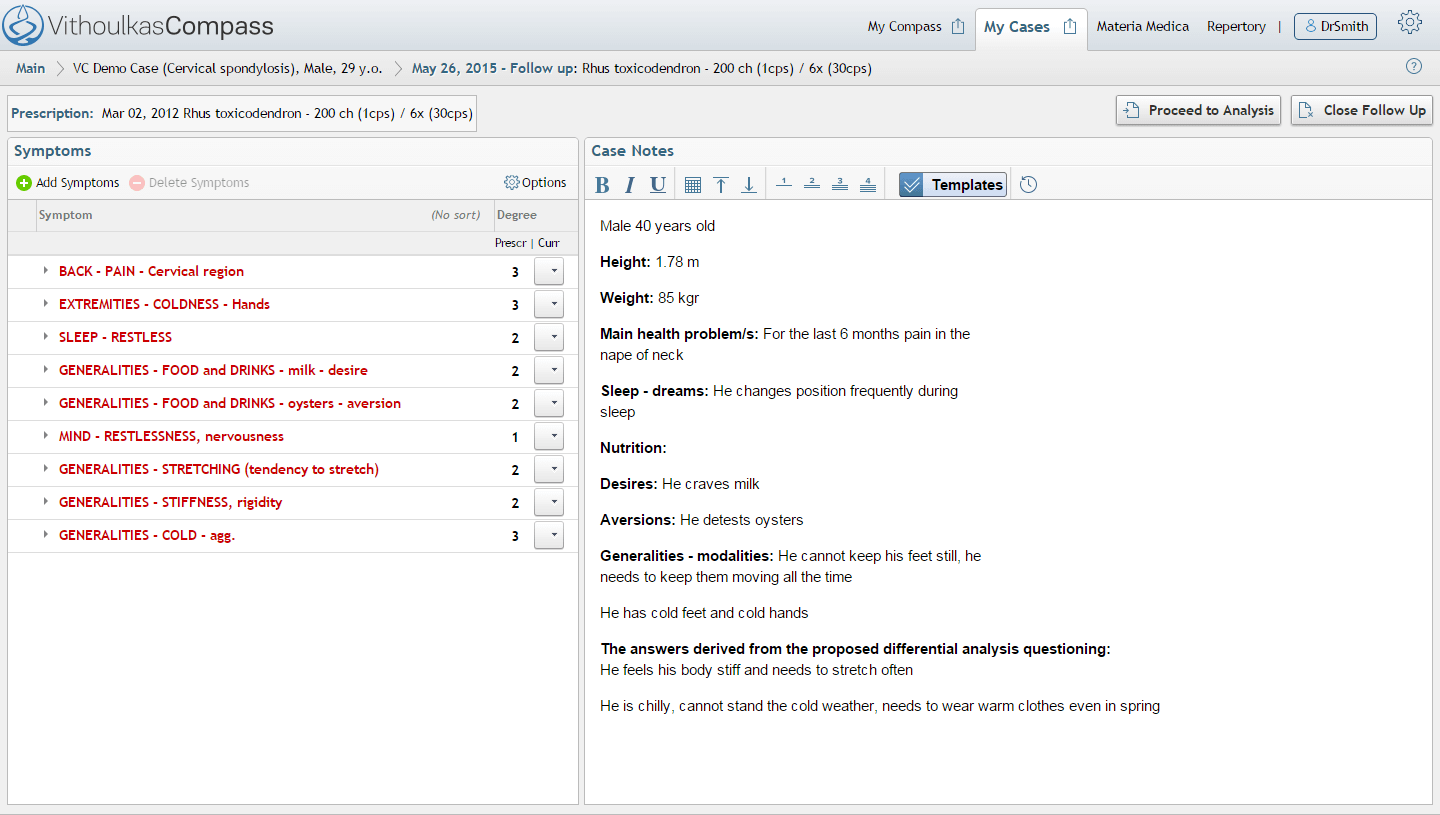Toggle italic formatting in Case Notes

tap(630, 185)
